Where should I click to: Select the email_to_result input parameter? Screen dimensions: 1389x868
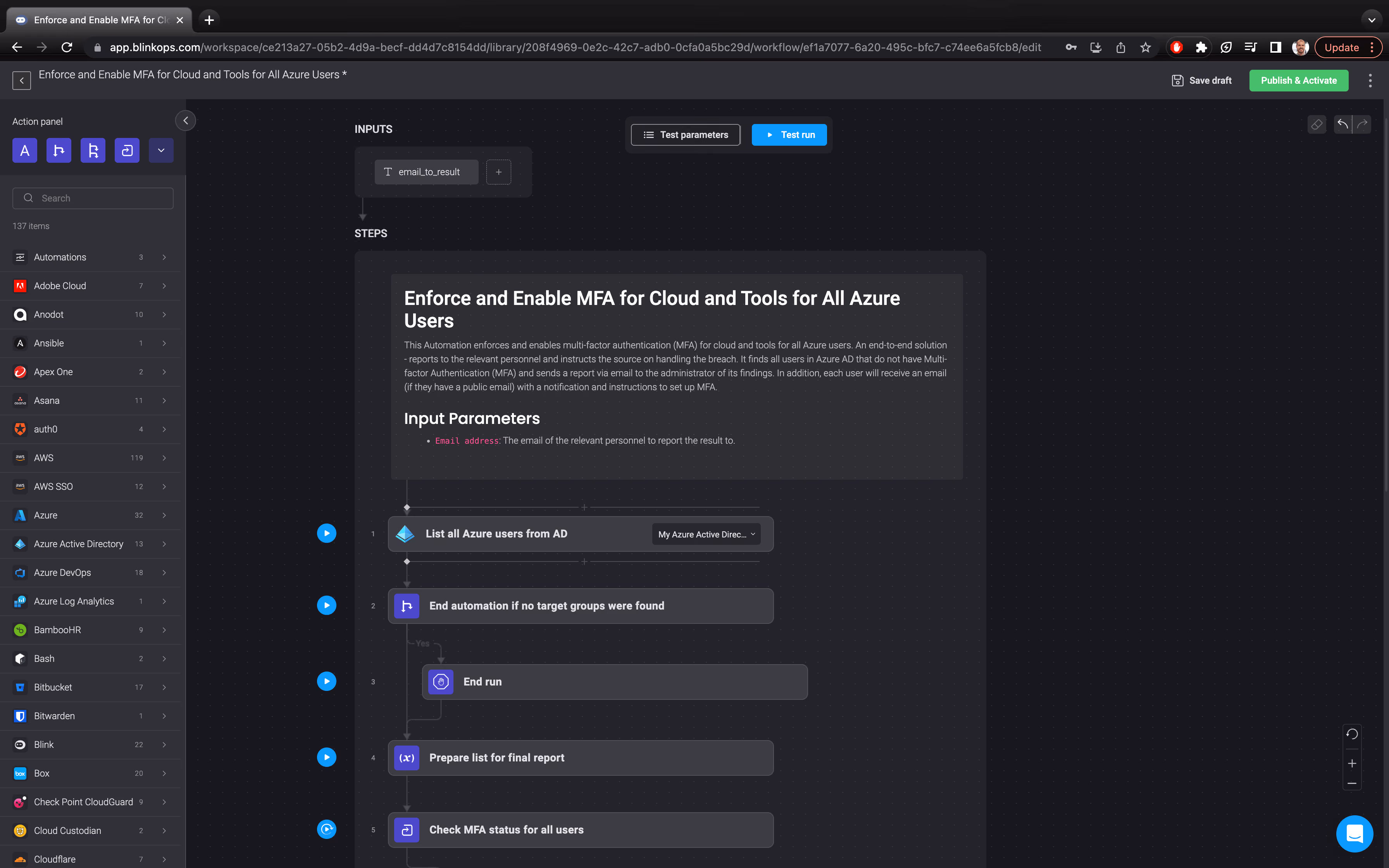tap(426, 172)
